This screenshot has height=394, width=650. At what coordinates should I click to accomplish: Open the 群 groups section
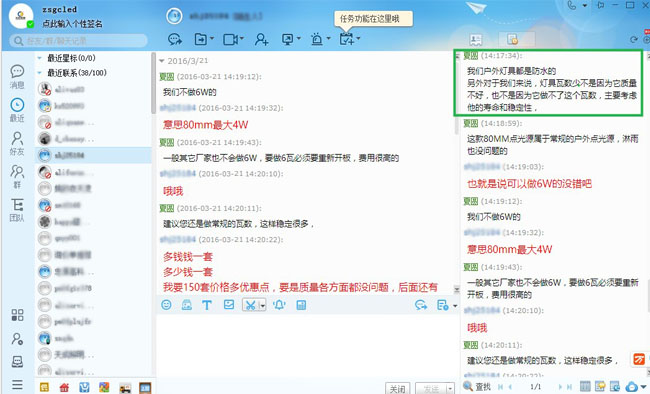click(17, 176)
